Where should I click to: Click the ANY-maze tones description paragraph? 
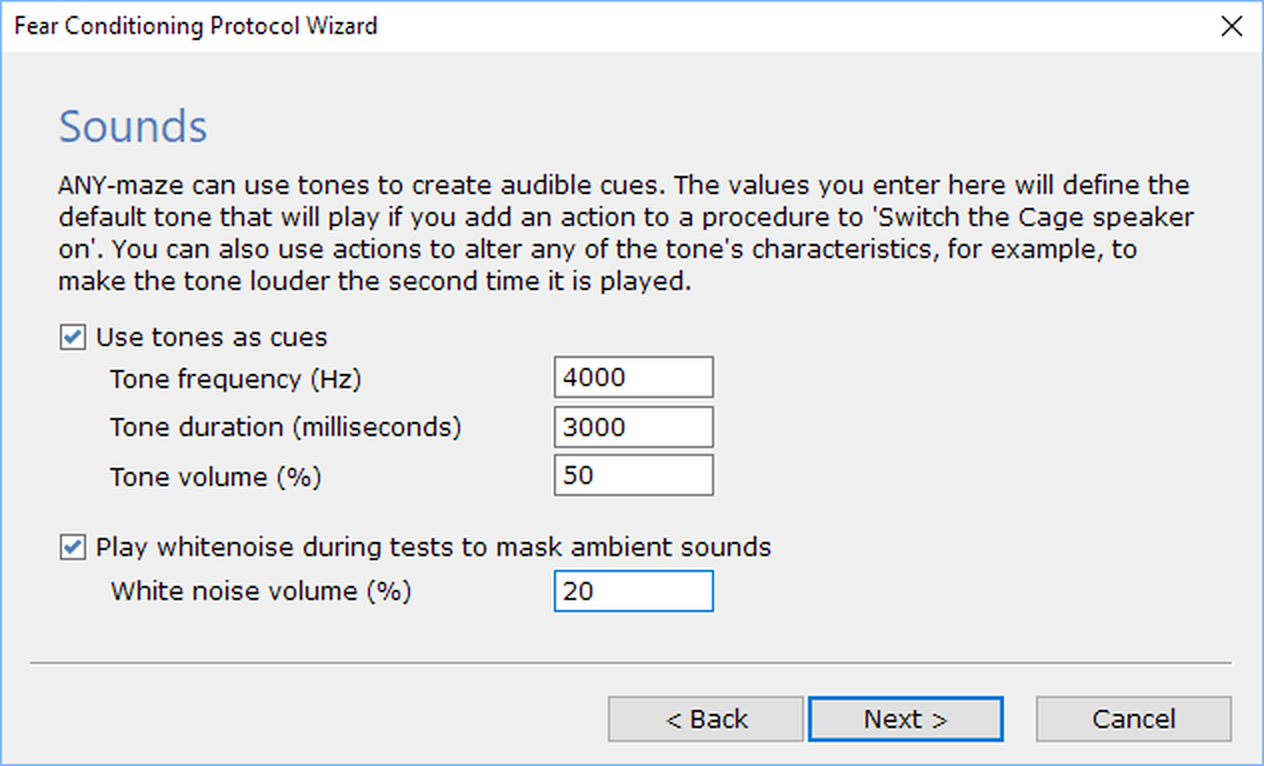[x=625, y=234]
